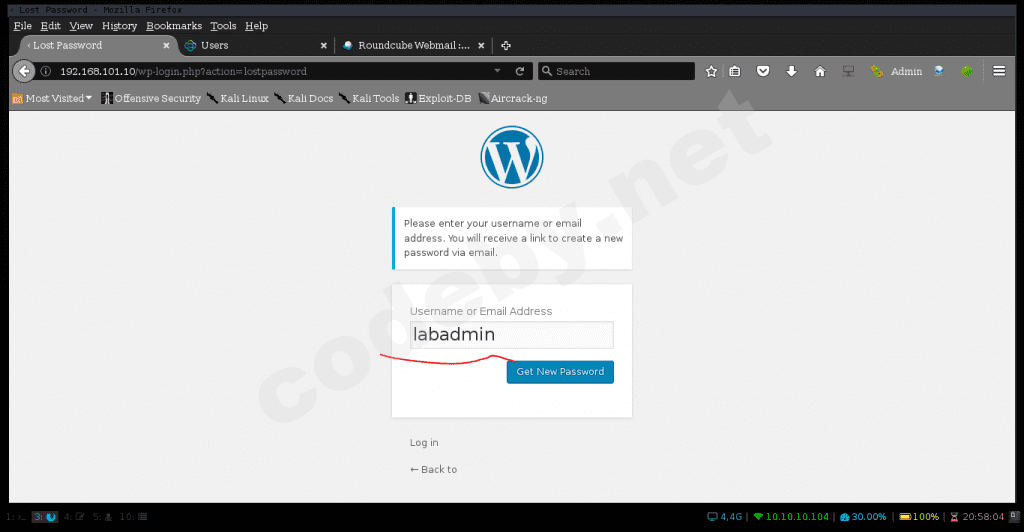Follow the Back to link

coord(434,469)
